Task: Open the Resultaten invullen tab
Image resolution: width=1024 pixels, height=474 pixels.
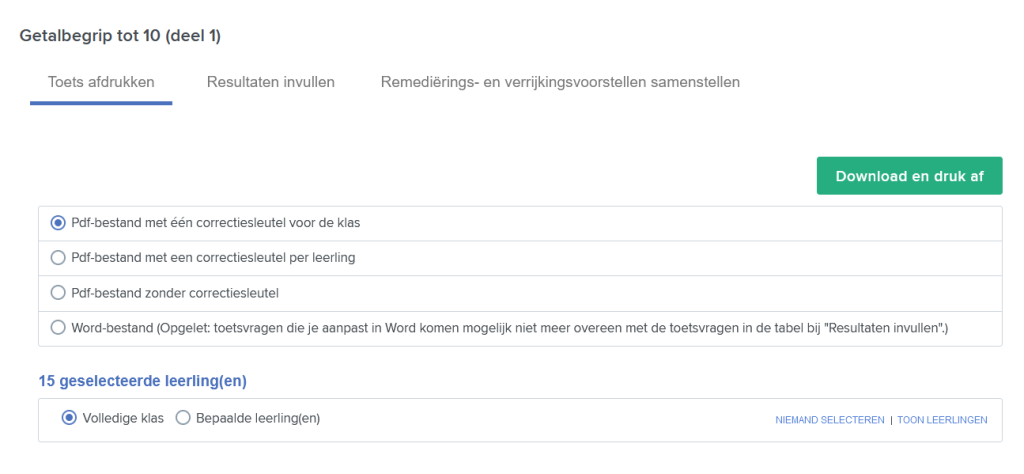Action: (x=271, y=82)
